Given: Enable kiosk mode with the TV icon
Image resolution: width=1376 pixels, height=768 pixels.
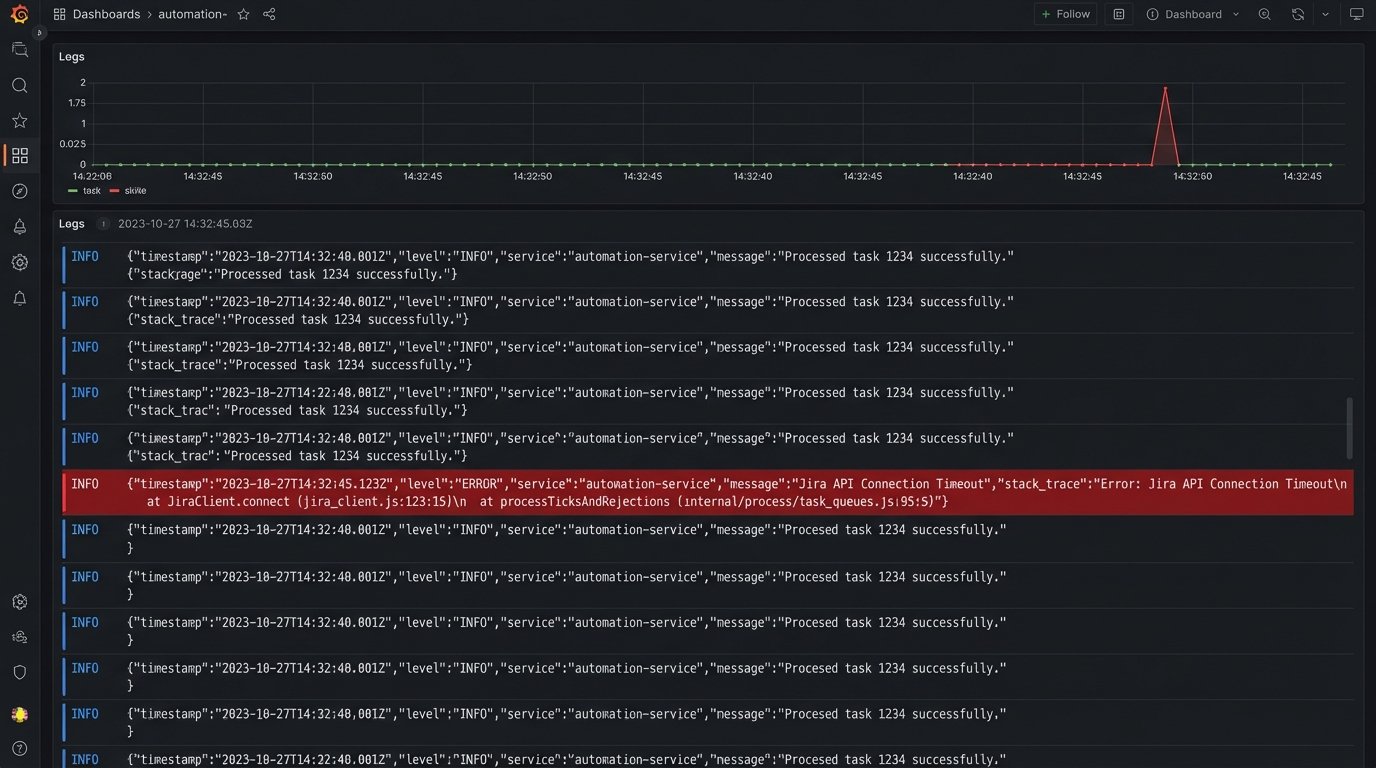Looking at the screenshot, I should 1356,14.
